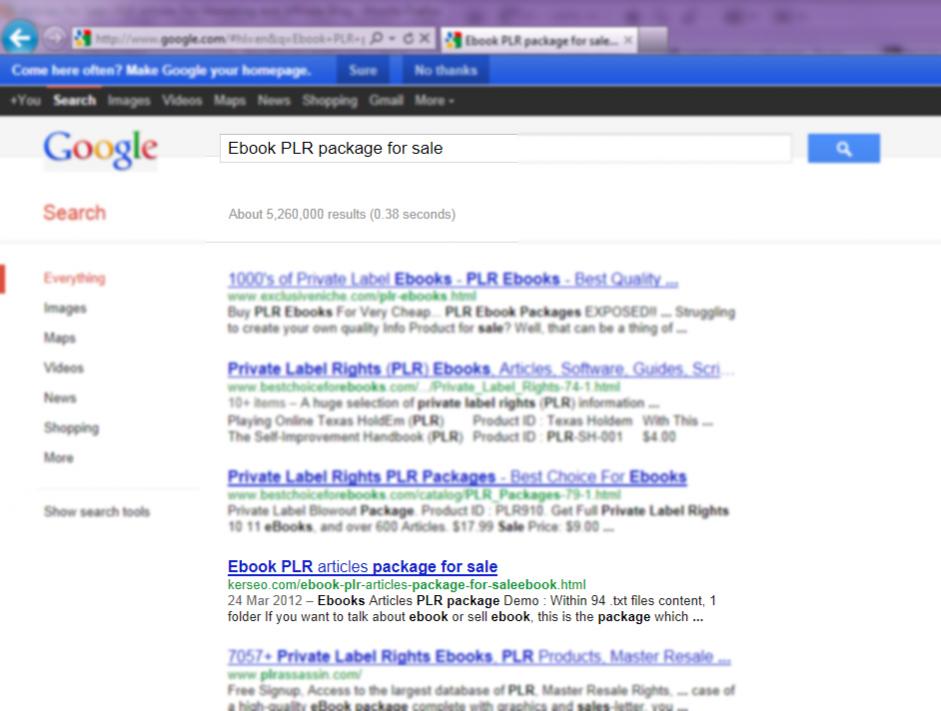Expand the More dropdown in black bar
The height and width of the screenshot is (711, 941).
pyautogui.click(x=434, y=100)
